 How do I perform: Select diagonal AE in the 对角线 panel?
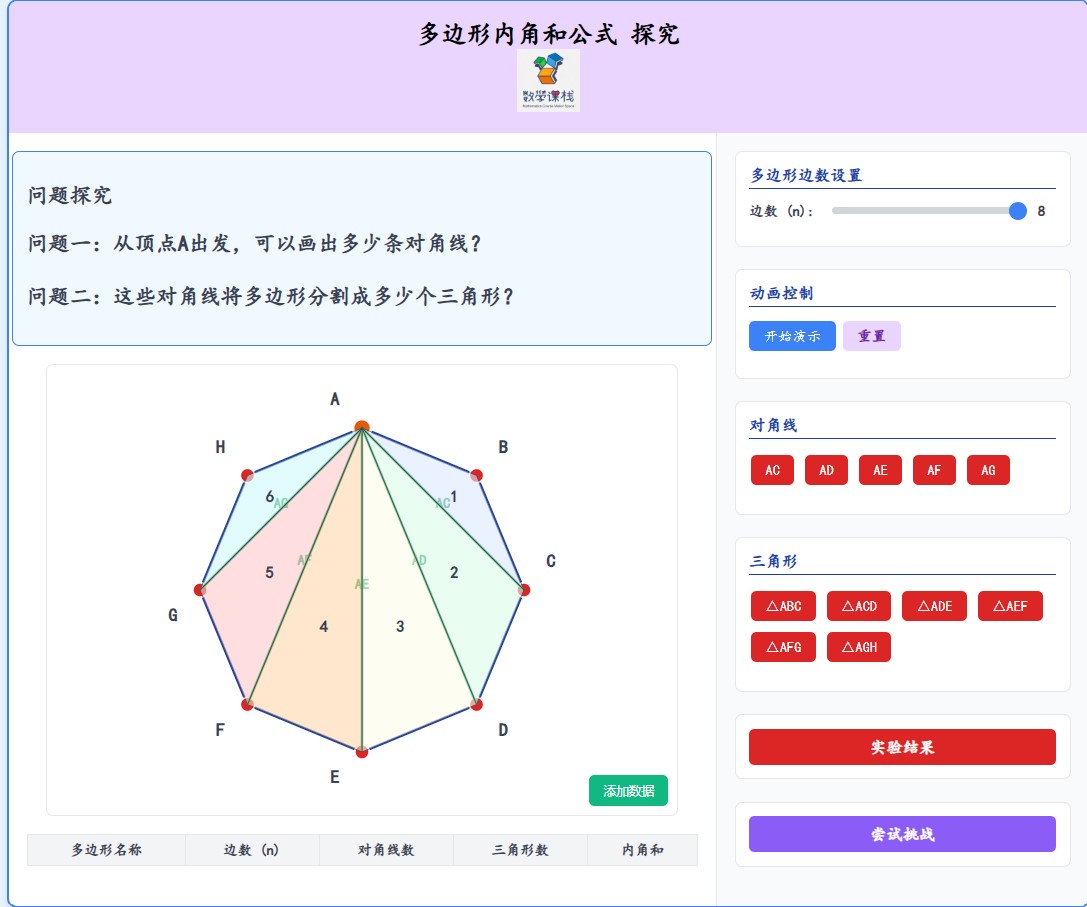pos(880,470)
